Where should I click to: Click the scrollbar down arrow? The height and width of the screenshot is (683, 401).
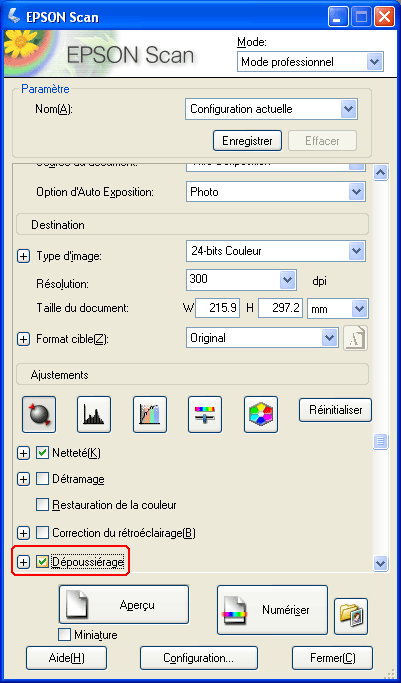[381, 563]
